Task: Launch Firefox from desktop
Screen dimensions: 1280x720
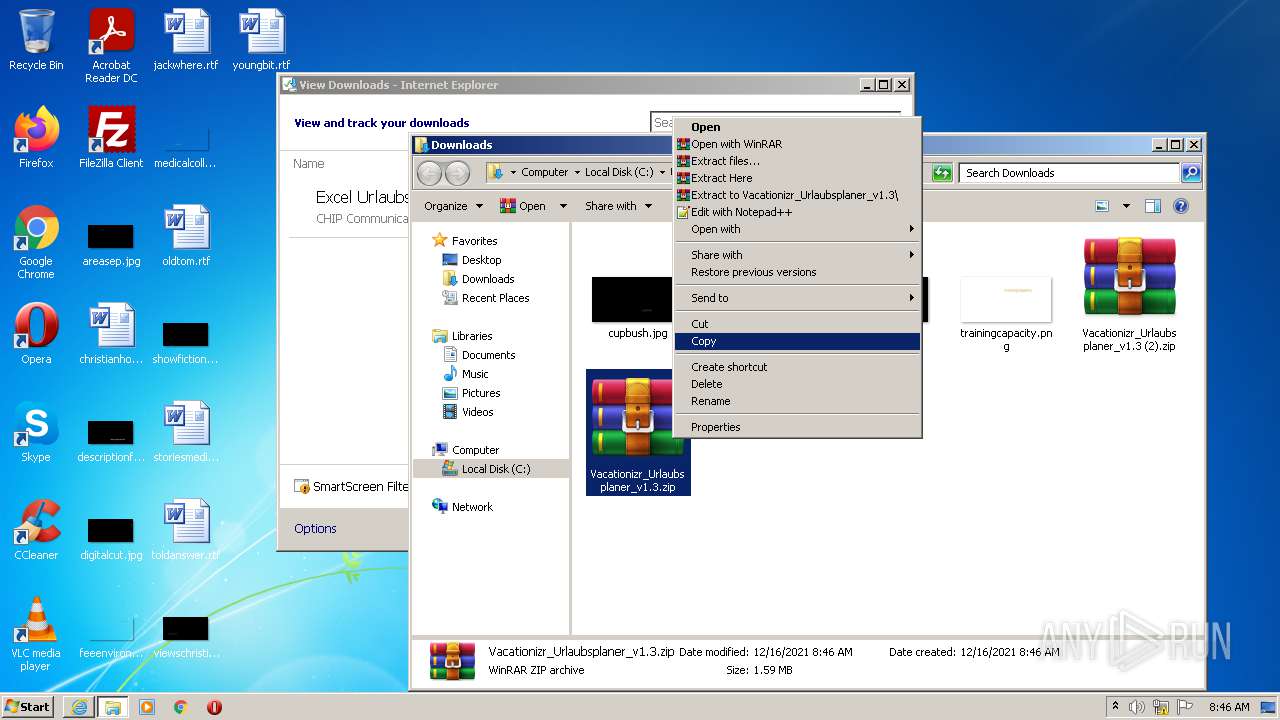Action: click(36, 138)
